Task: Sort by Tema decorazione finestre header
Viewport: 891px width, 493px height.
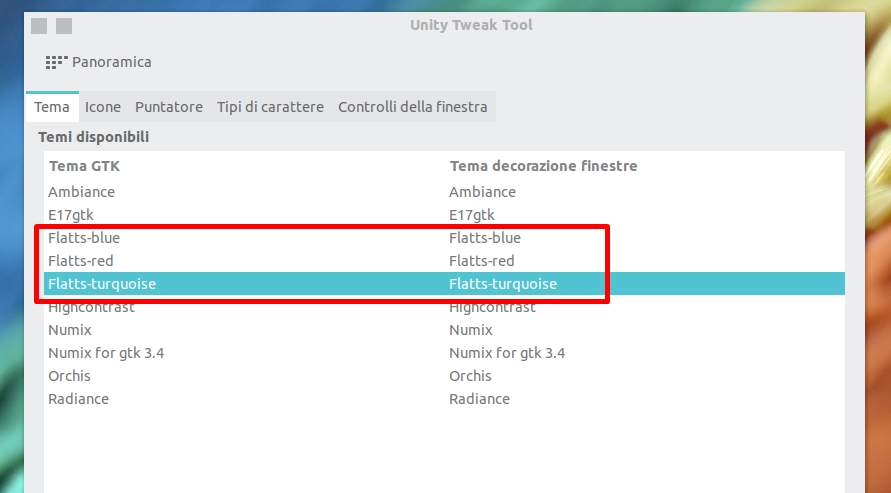Action: [x=544, y=166]
